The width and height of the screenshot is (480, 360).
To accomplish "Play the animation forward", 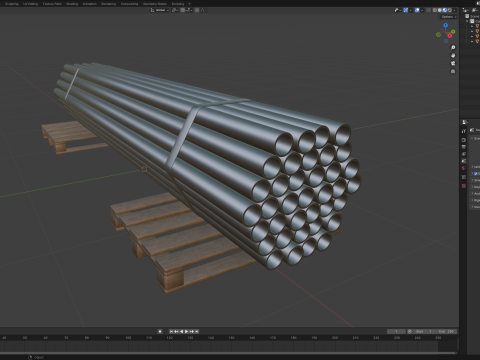I will point(187,331).
